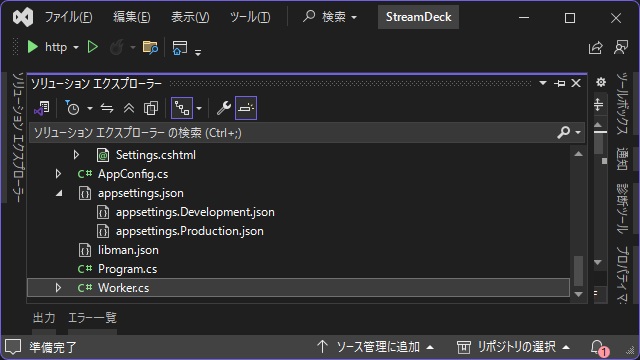Screen dimensions: 640x360
Task: Click the Solution Explorer scroll down arrow
Action: [578, 294]
